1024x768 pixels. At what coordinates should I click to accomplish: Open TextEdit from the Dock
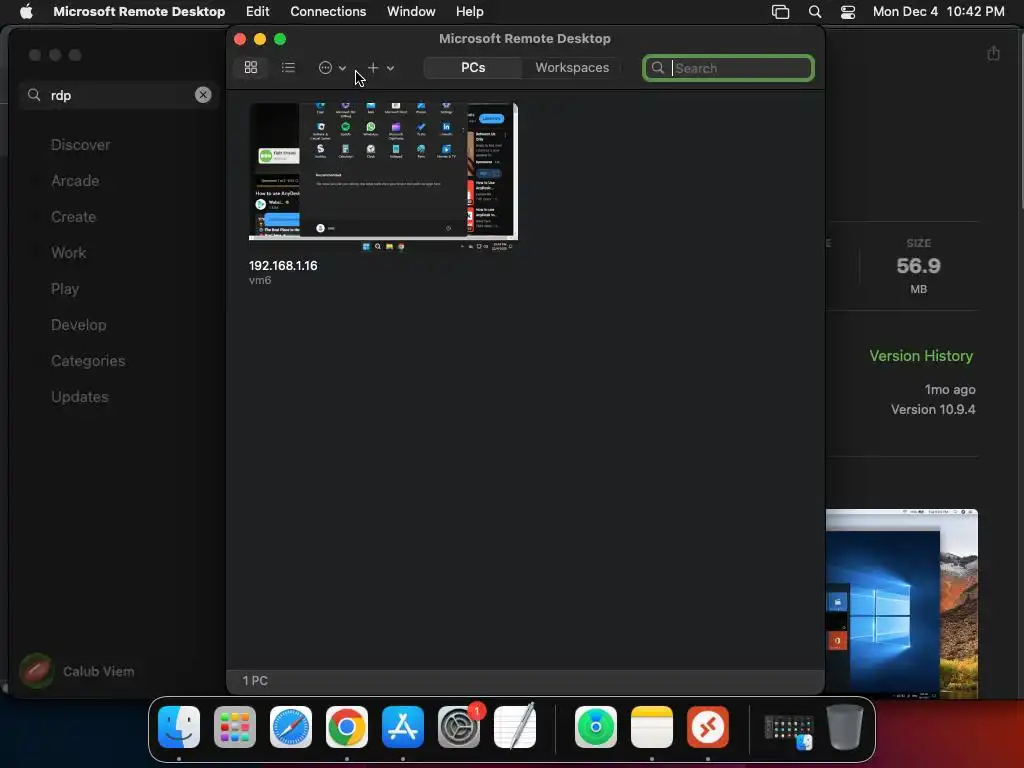click(515, 727)
